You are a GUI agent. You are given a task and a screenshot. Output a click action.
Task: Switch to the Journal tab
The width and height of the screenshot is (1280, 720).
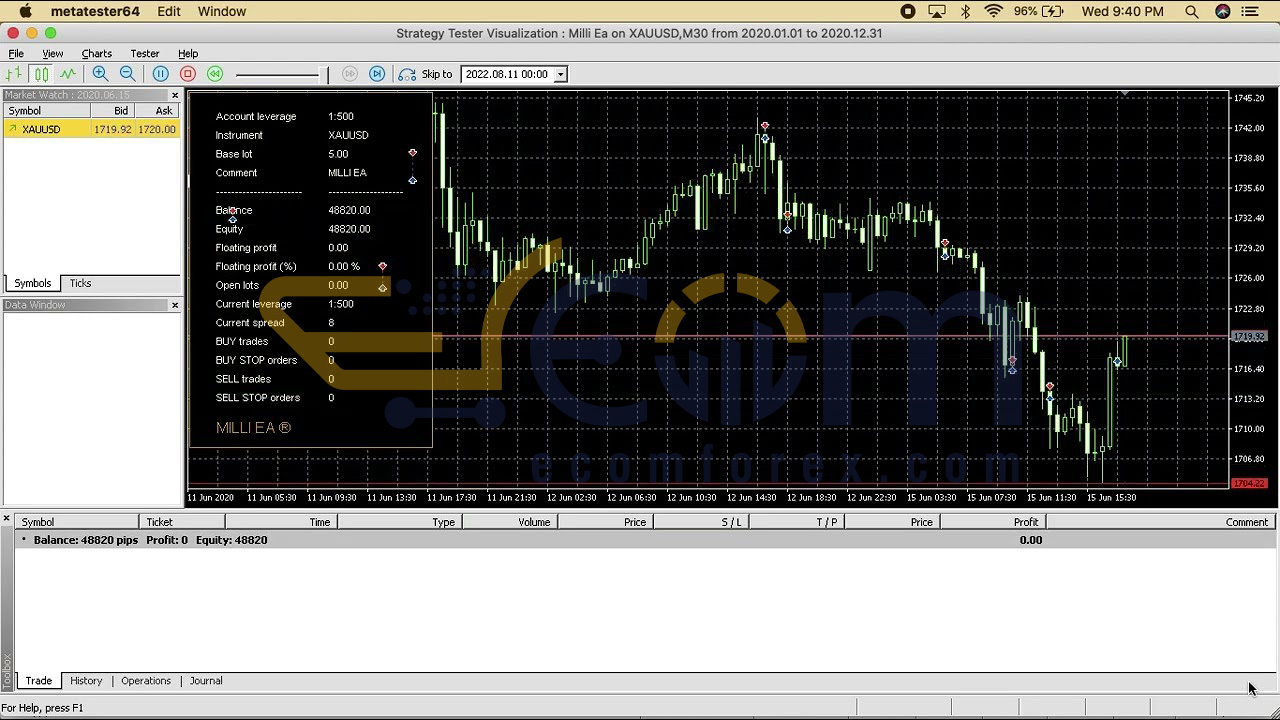(206, 681)
